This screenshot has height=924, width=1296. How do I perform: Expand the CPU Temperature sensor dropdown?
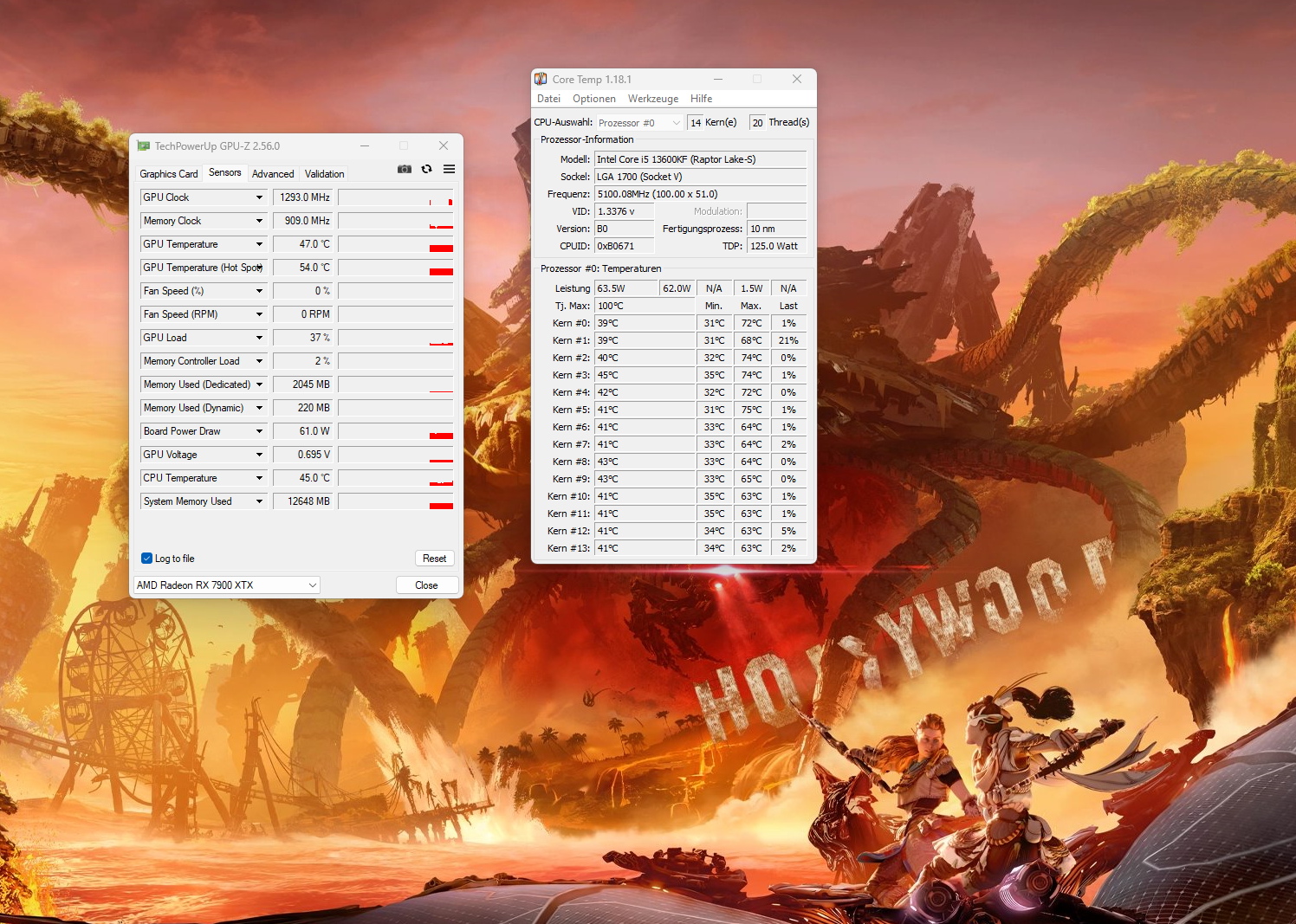(x=259, y=478)
